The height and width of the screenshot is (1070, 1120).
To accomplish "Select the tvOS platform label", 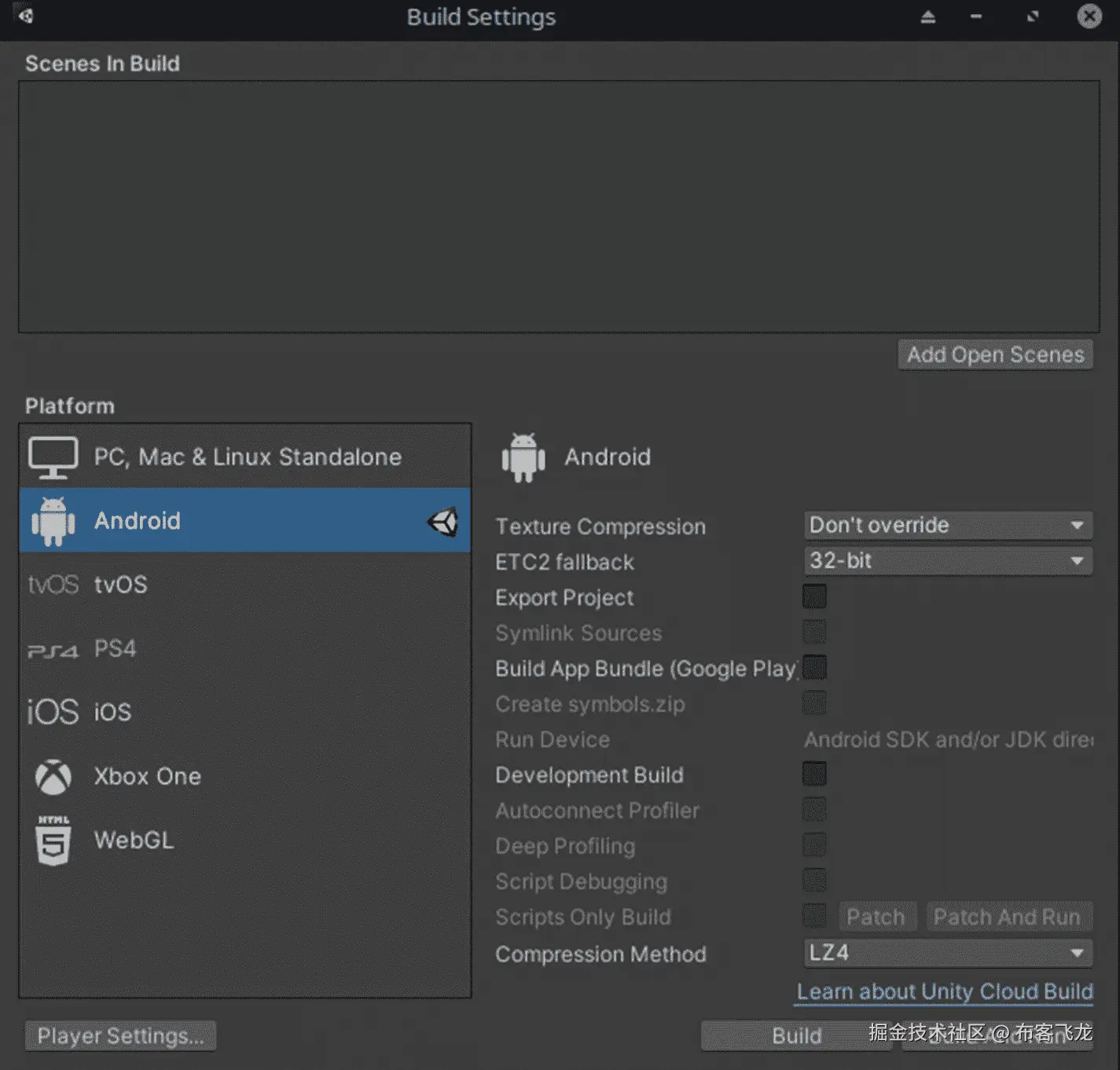I will click(x=120, y=584).
